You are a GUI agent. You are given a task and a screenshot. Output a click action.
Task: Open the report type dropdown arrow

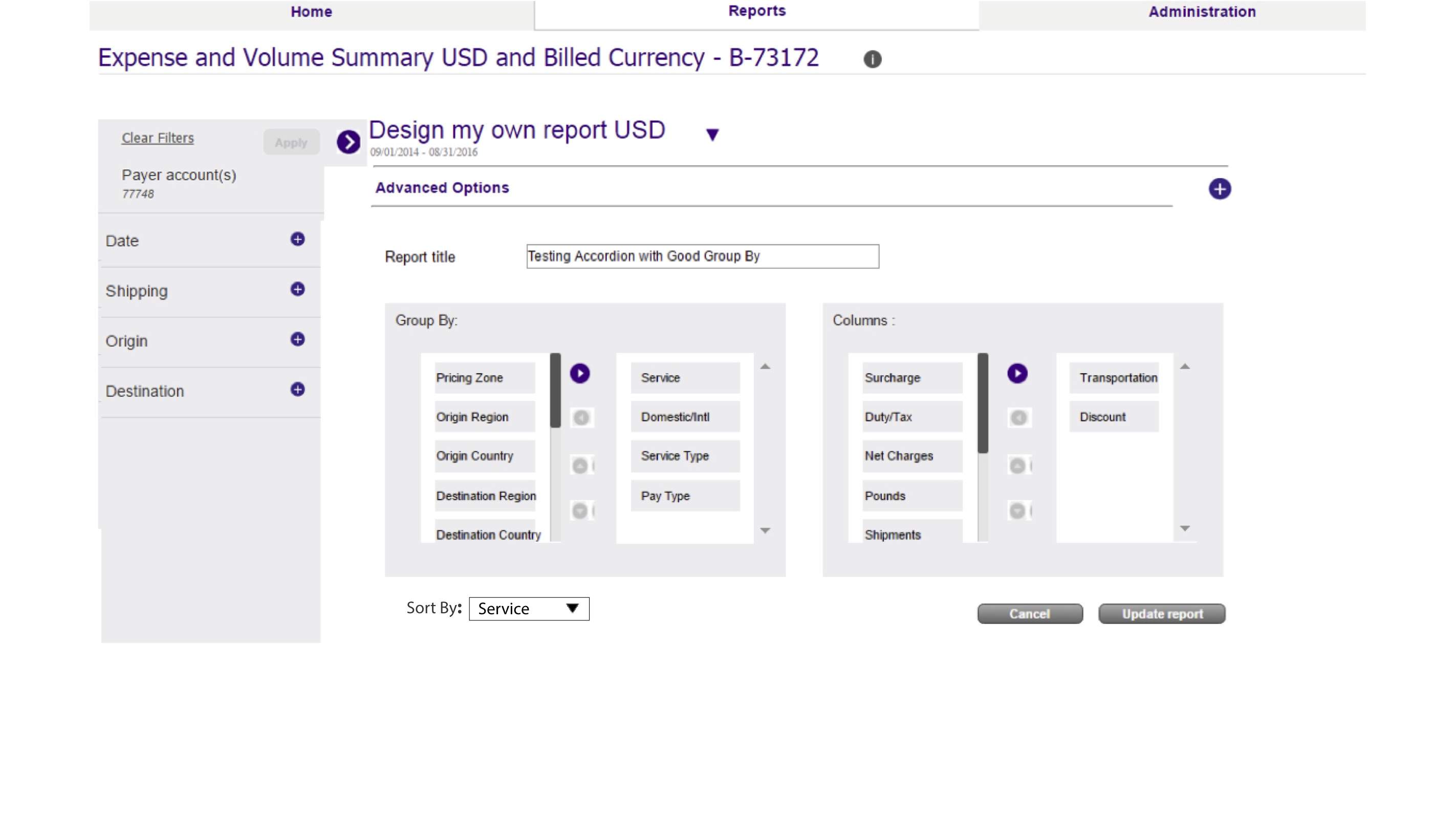coord(712,135)
